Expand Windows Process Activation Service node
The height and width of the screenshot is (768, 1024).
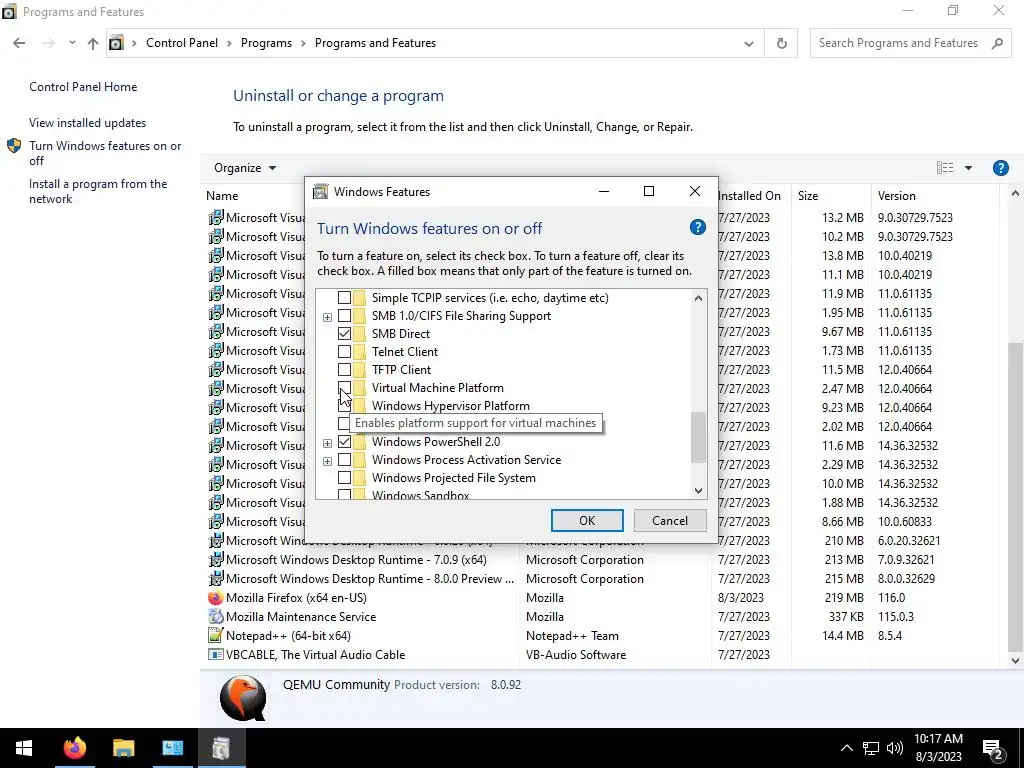[x=327, y=461]
